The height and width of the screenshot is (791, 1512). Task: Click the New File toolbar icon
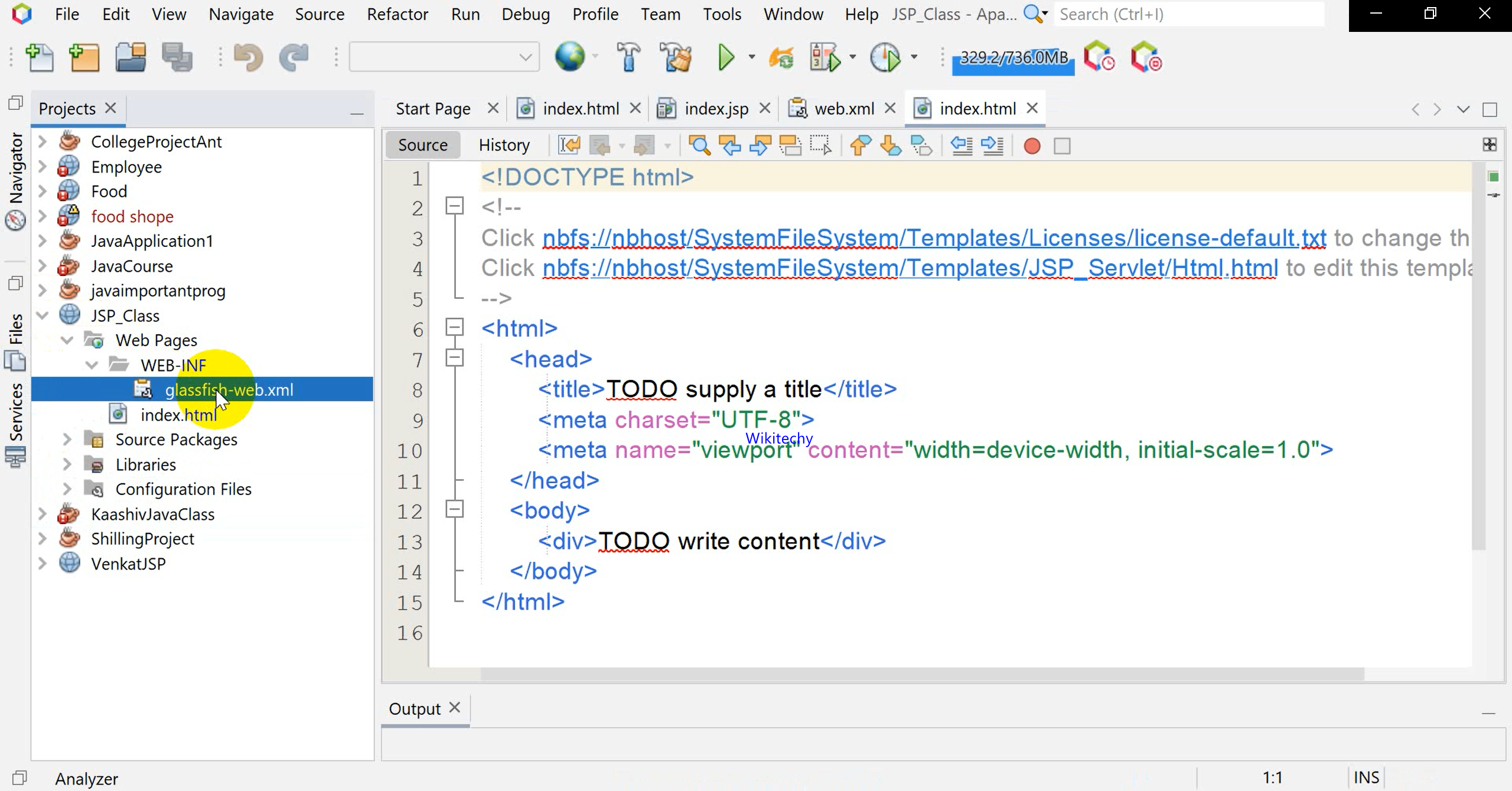(40, 58)
